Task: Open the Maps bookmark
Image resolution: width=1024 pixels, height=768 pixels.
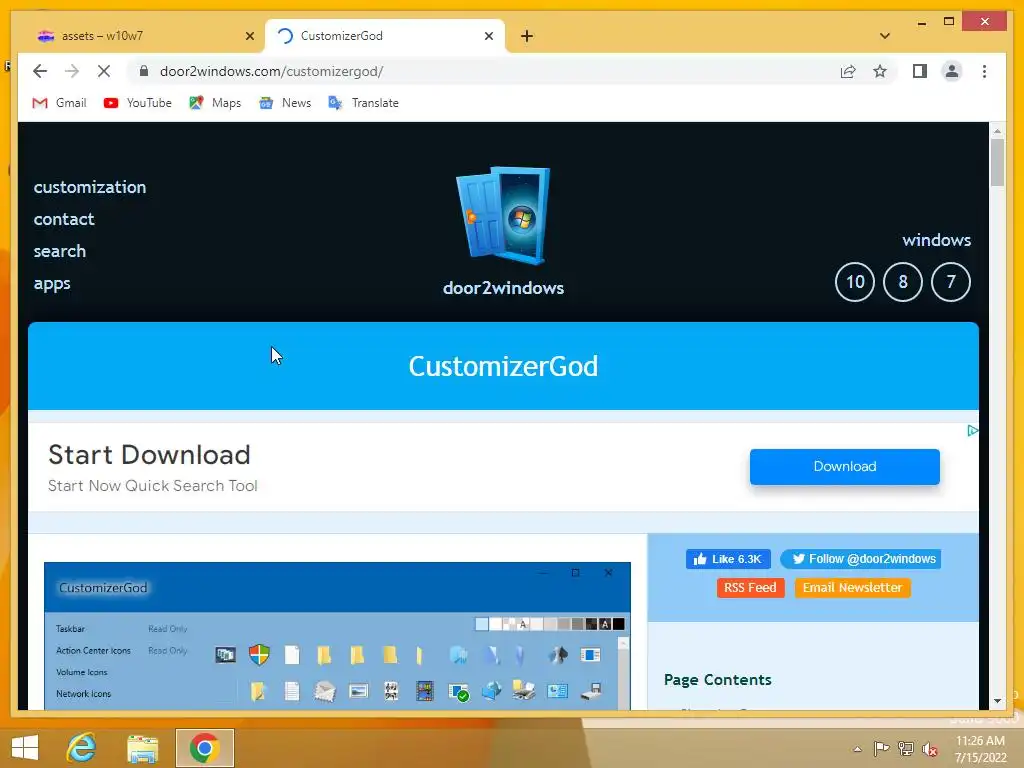Action: point(216,103)
